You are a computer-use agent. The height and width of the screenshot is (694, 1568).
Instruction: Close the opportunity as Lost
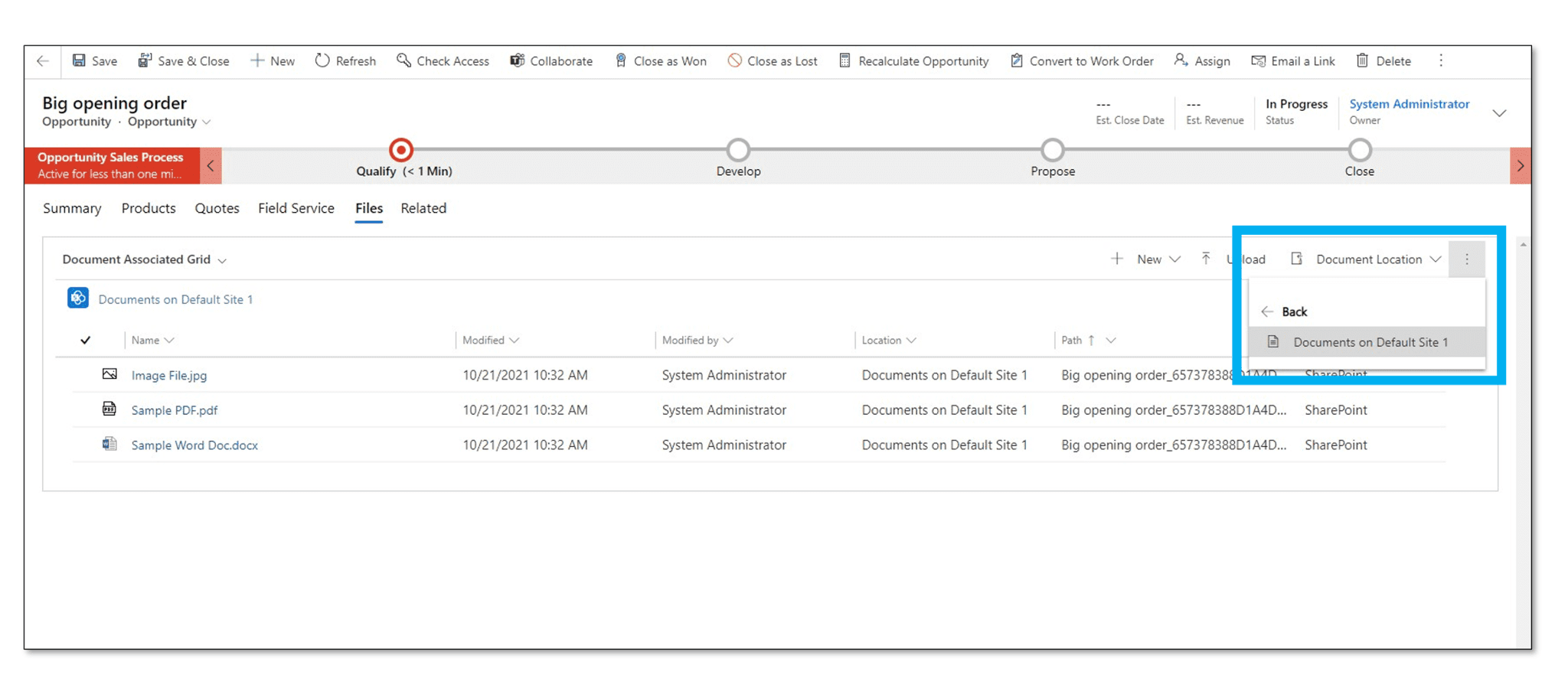tap(773, 61)
